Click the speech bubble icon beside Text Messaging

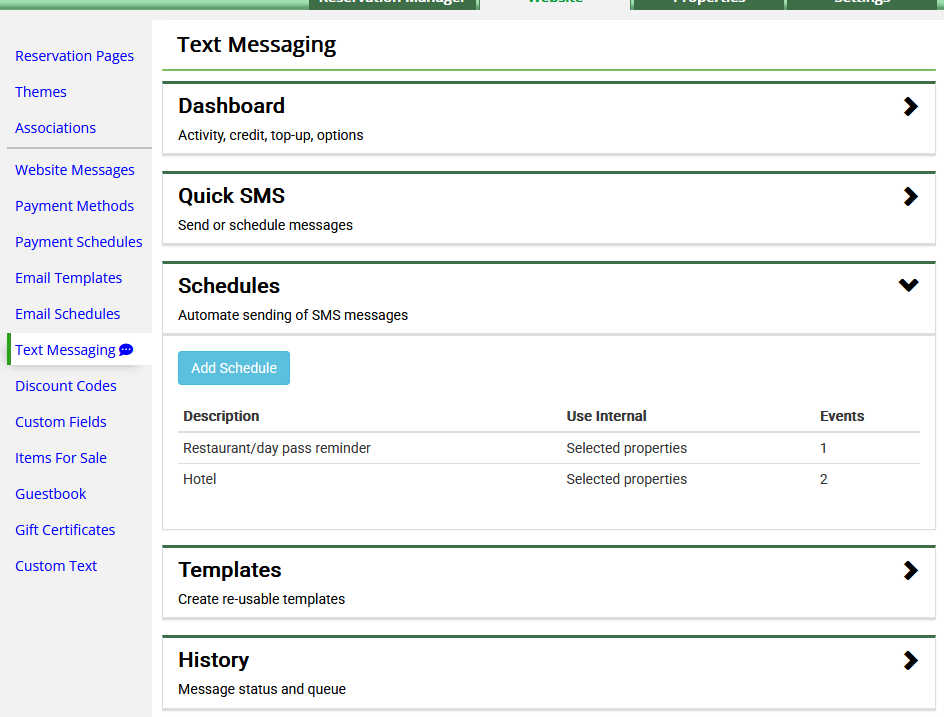pos(126,350)
